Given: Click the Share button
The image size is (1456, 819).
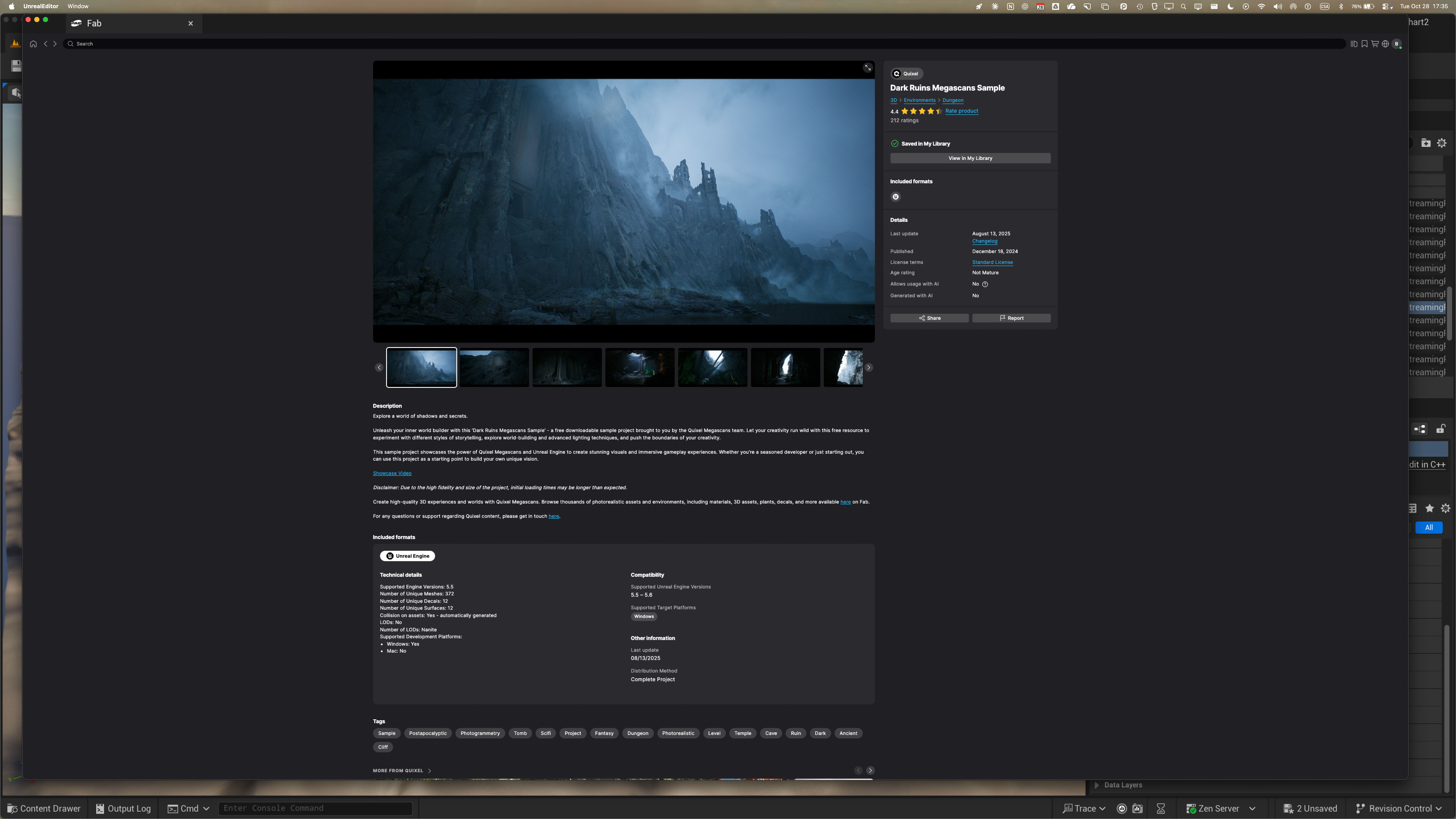Looking at the screenshot, I should point(929,318).
